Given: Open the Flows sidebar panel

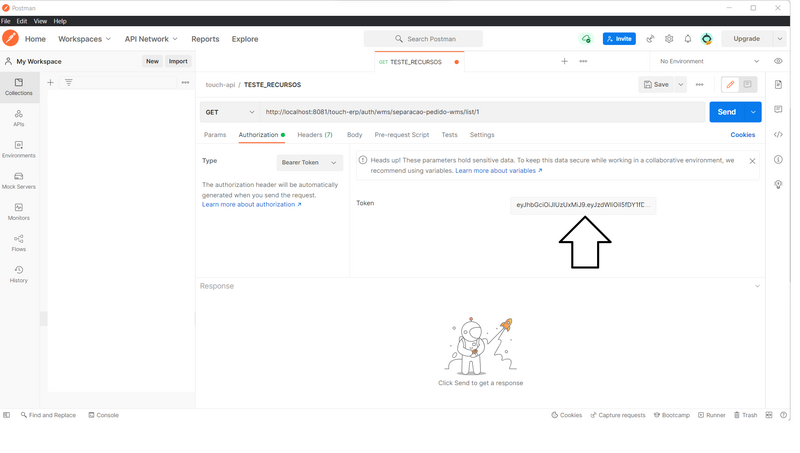Looking at the screenshot, I should point(19,243).
